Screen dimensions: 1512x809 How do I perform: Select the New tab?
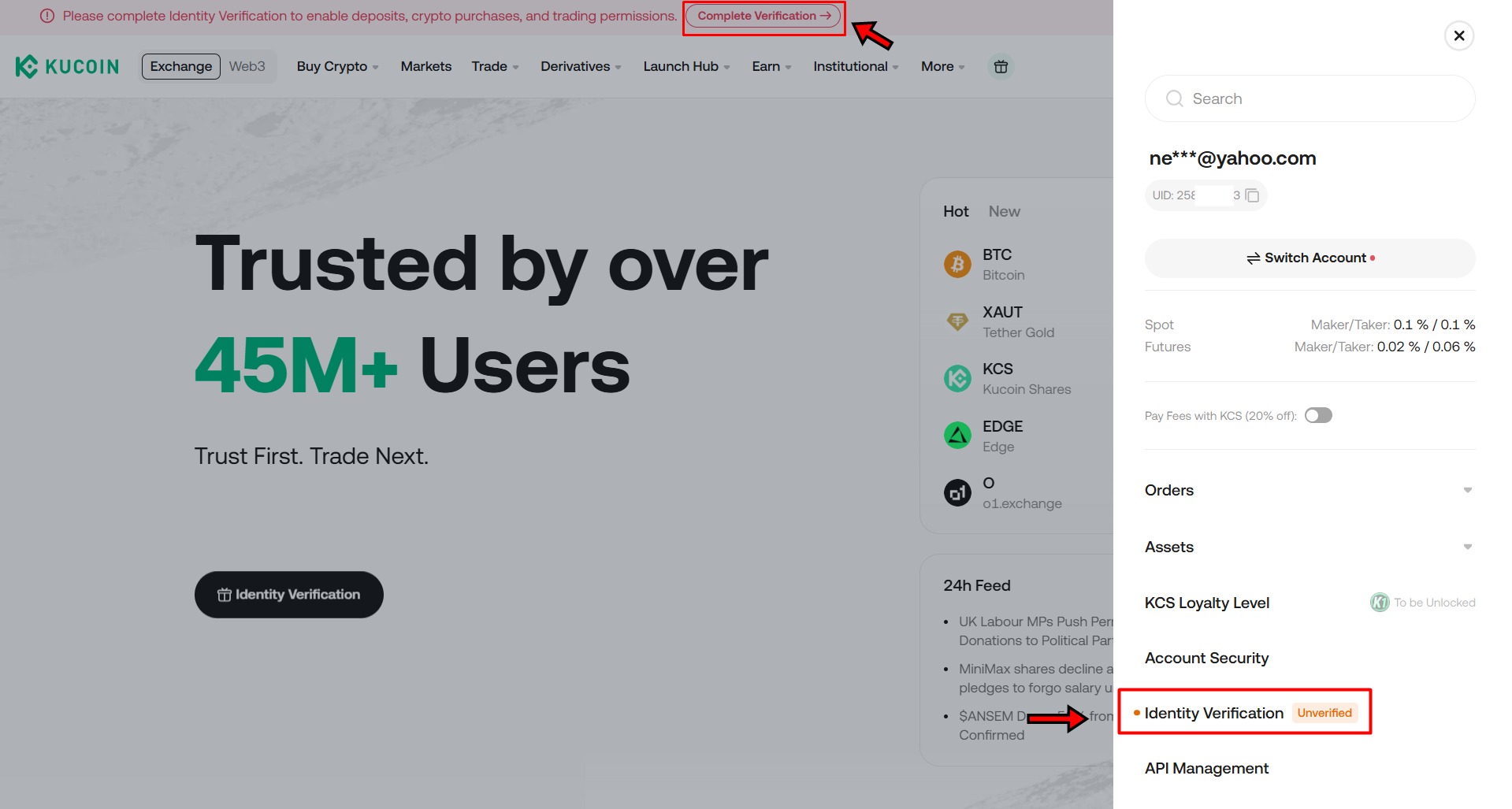[x=1004, y=211]
